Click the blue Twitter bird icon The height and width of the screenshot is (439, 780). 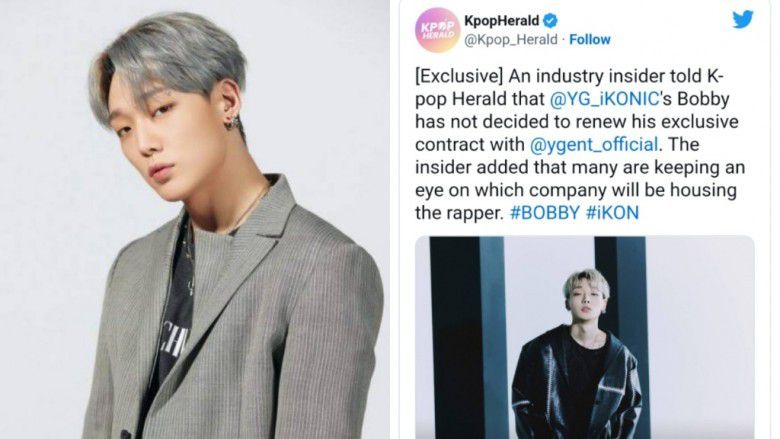point(743,19)
